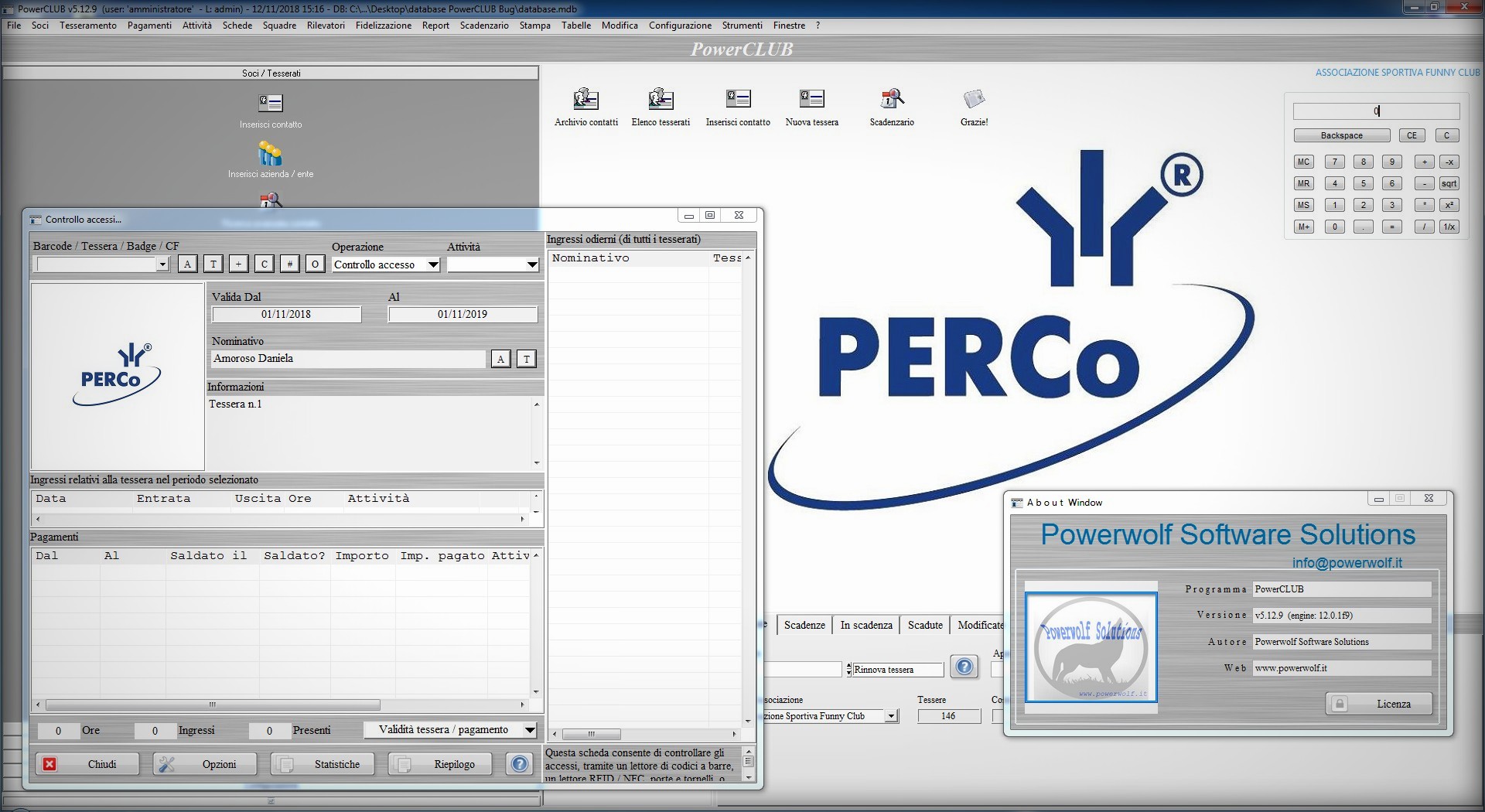
Task: Click calculator M+ button
Action: coord(1304,227)
